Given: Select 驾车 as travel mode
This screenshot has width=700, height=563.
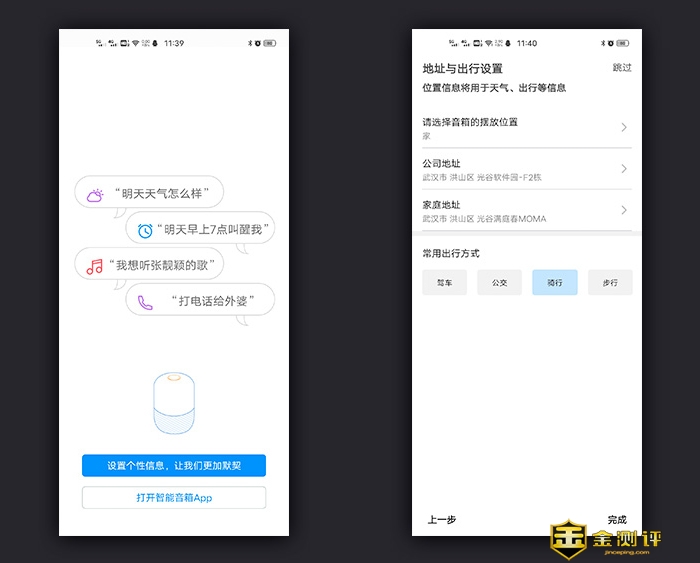Looking at the screenshot, I should (x=444, y=283).
